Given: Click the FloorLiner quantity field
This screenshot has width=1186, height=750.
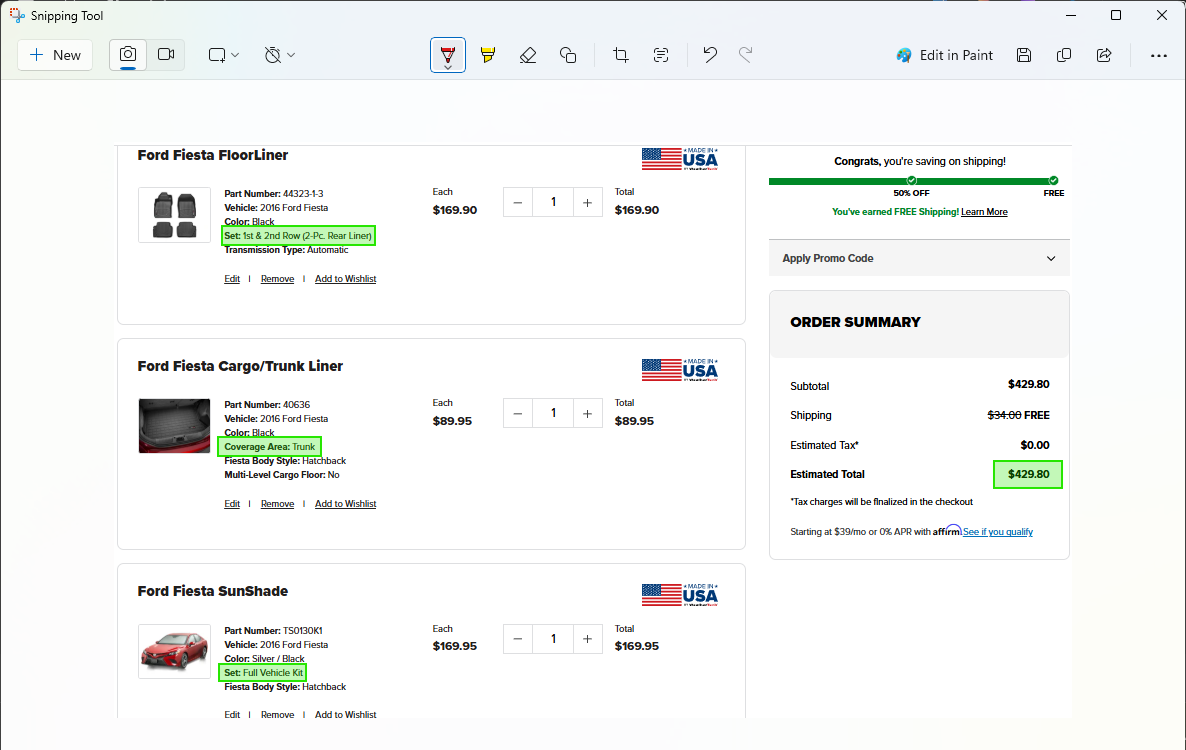Looking at the screenshot, I should click(x=553, y=203).
